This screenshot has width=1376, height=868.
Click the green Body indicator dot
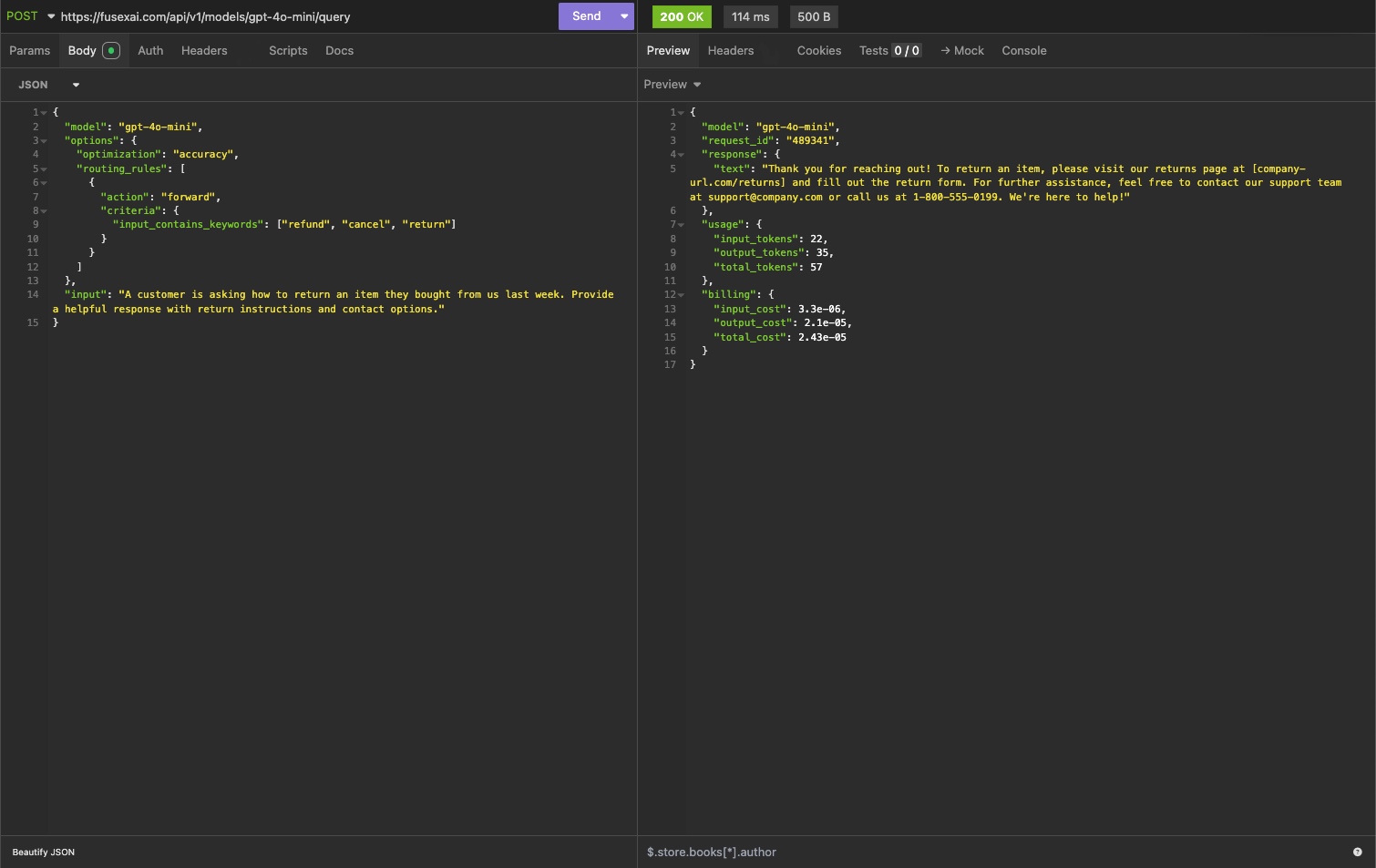tap(111, 51)
